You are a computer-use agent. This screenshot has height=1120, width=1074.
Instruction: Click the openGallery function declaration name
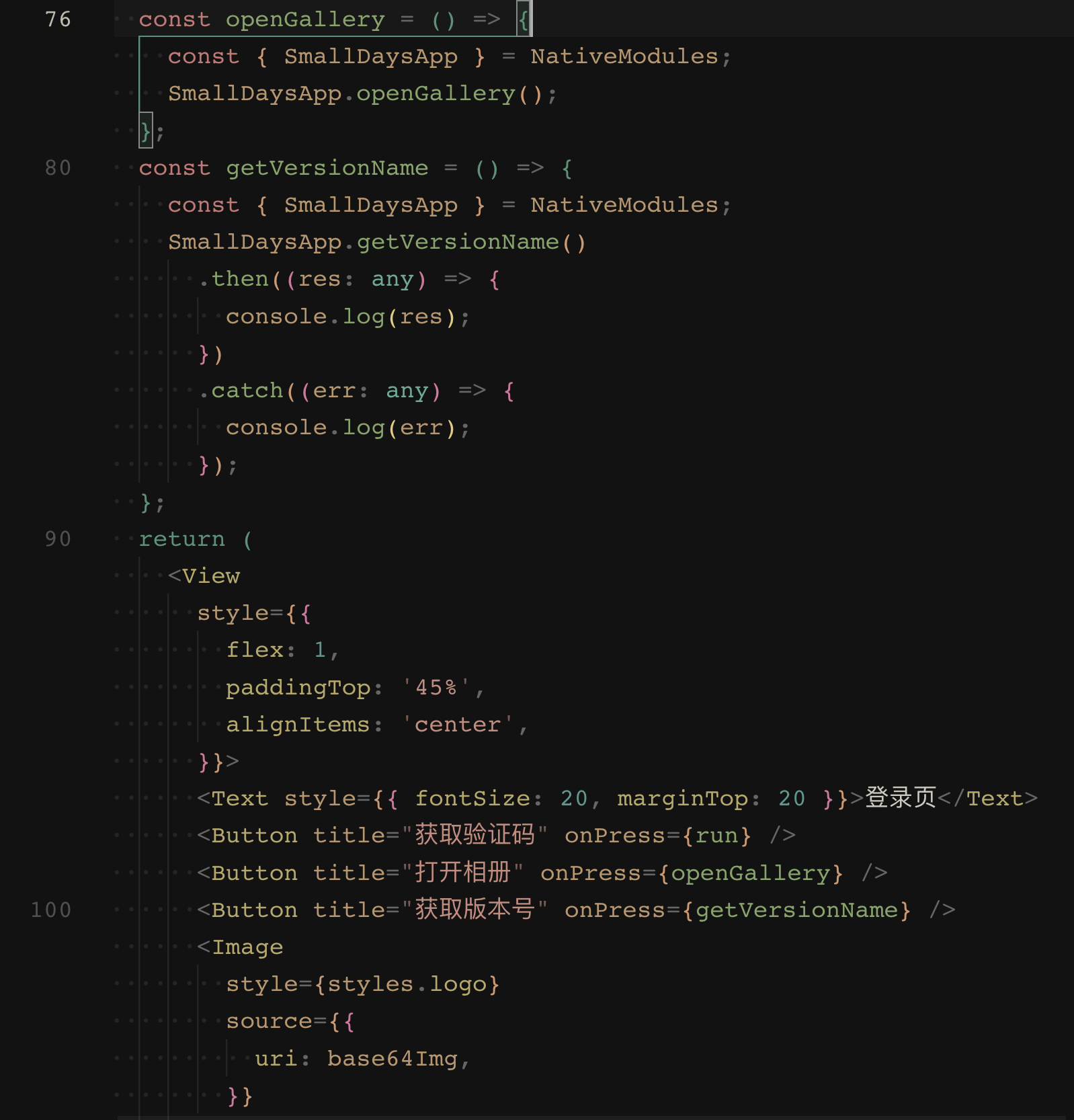pos(305,19)
